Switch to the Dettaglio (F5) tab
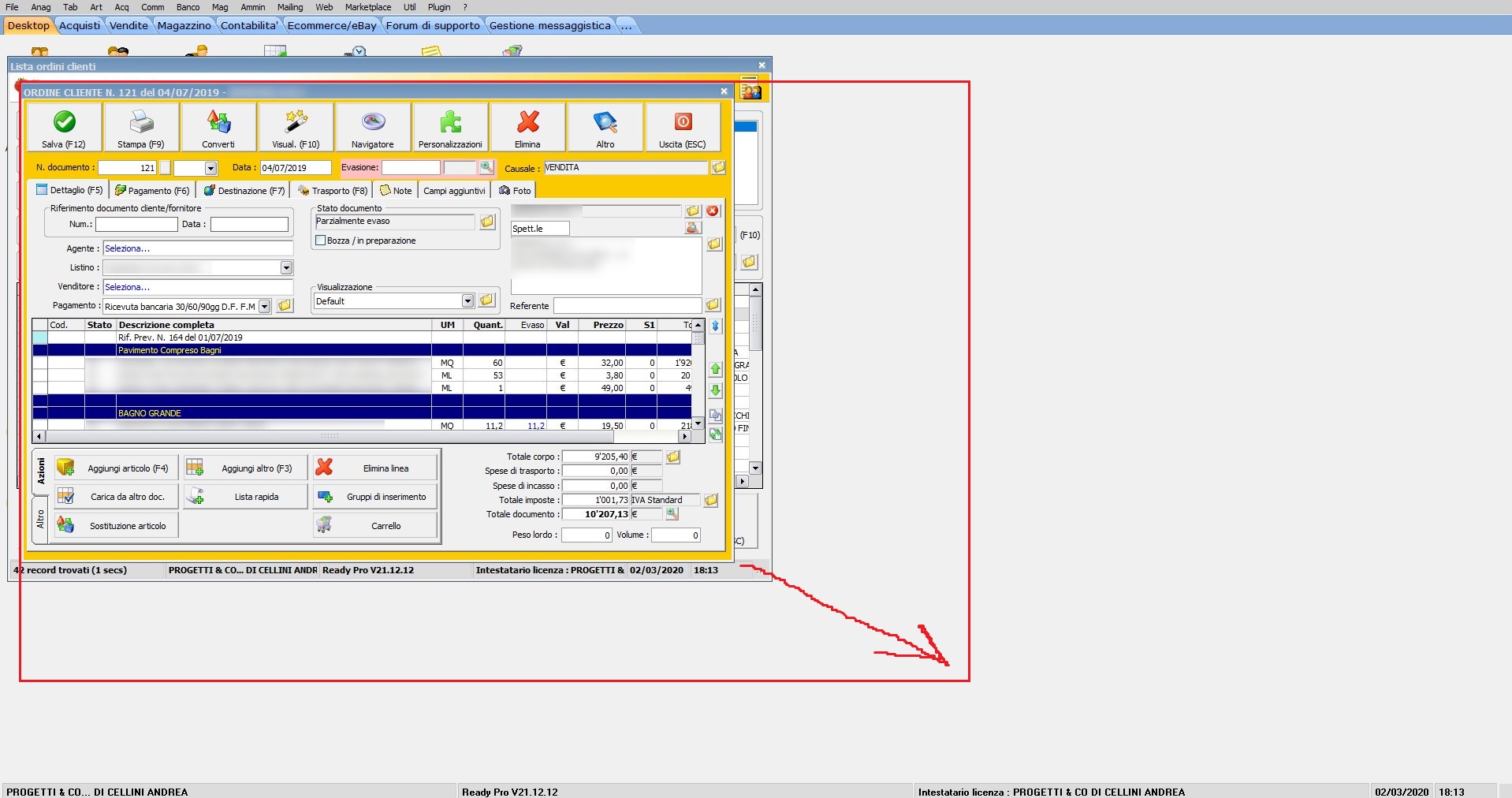 (x=69, y=190)
